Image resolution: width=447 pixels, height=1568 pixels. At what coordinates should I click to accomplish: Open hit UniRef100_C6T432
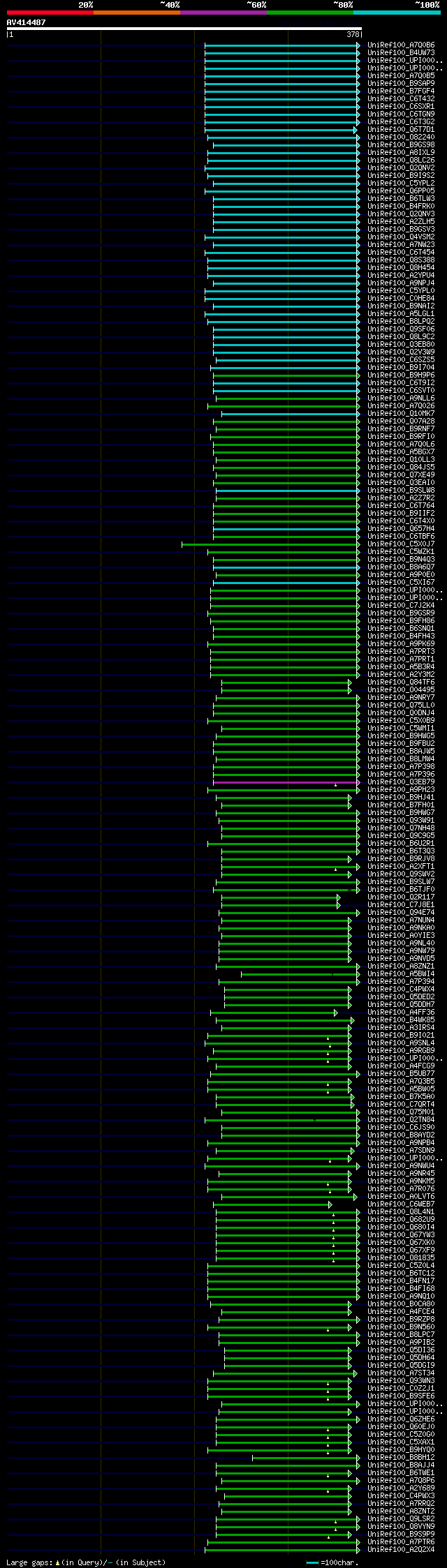[401, 99]
